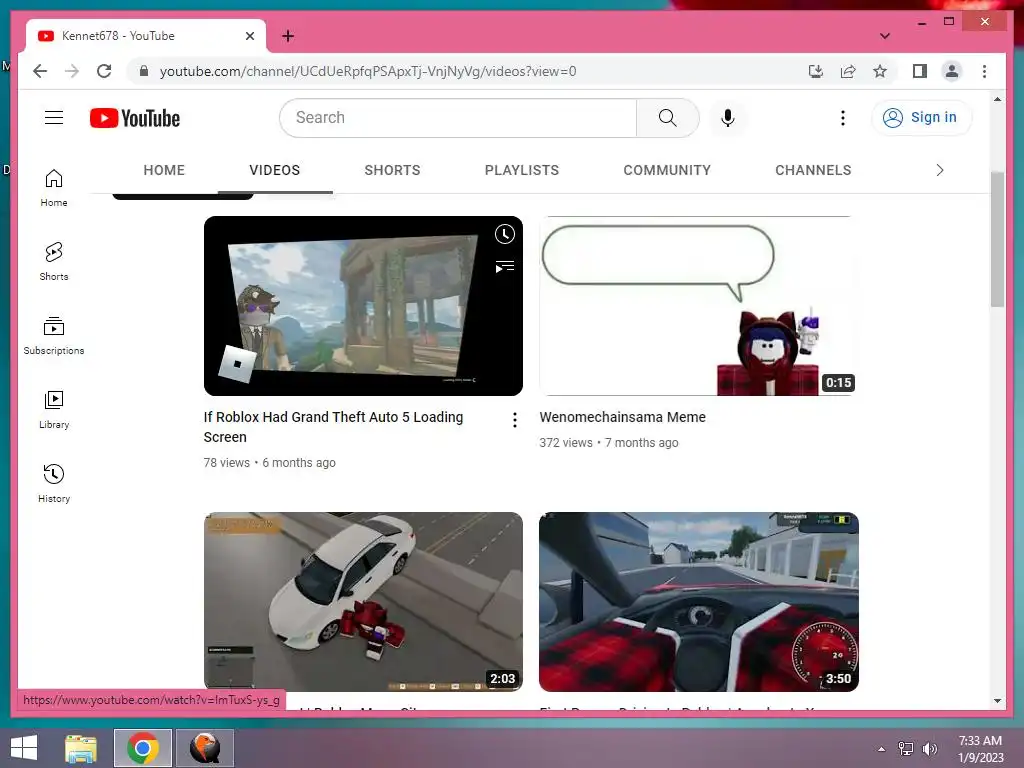Open Shorts in the sidebar

click(54, 261)
